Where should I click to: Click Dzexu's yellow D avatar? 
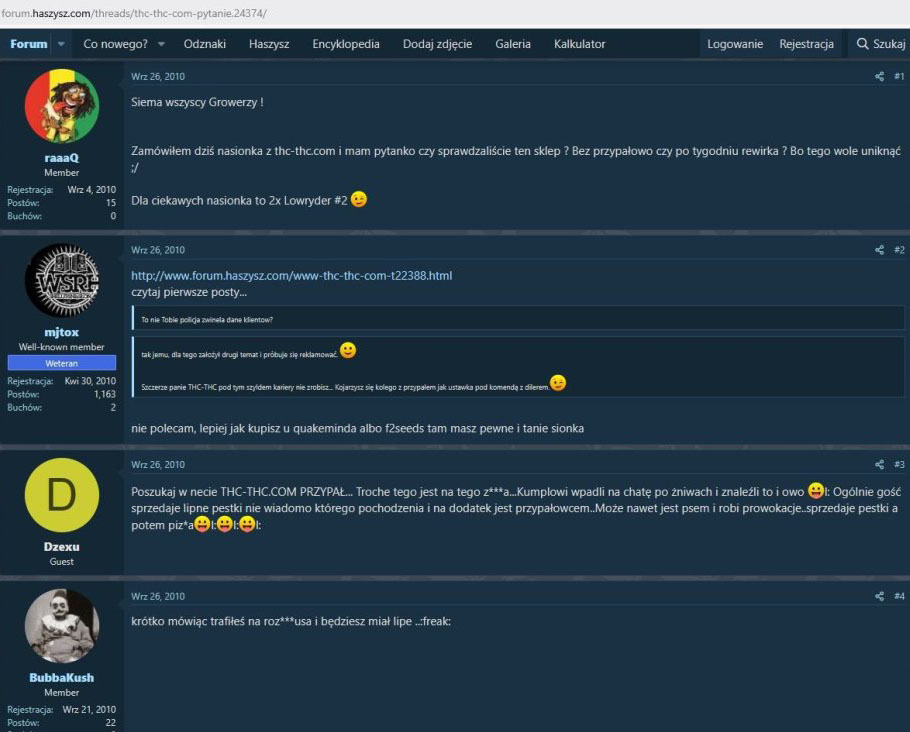click(x=62, y=495)
